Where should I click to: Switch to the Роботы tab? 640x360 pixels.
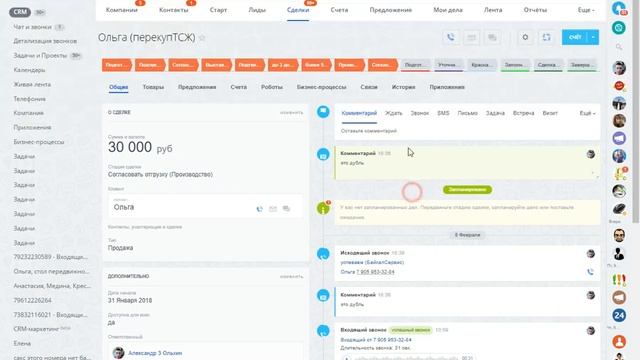[272, 87]
